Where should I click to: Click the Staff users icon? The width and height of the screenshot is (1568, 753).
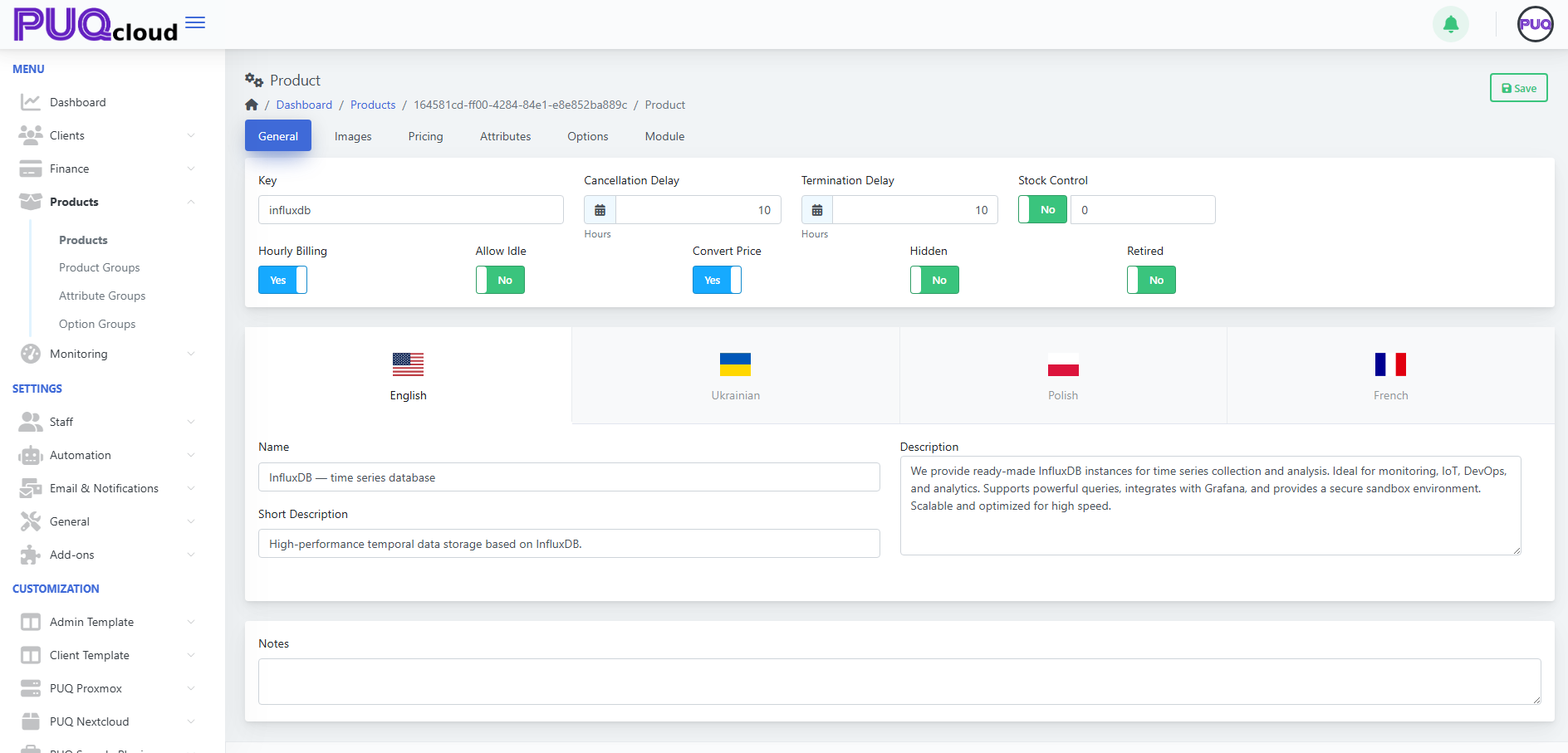click(31, 422)
